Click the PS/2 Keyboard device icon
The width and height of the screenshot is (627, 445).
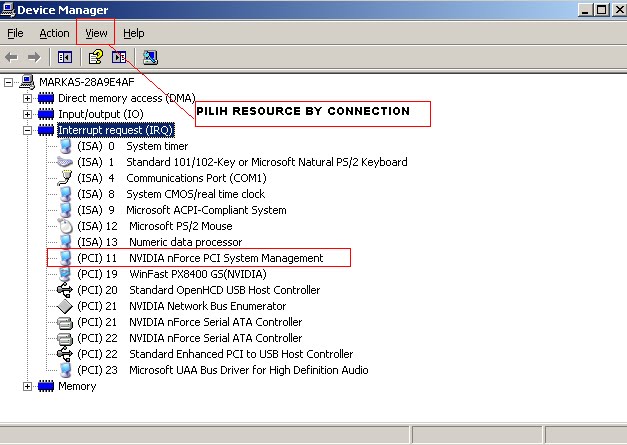point(65,162)
